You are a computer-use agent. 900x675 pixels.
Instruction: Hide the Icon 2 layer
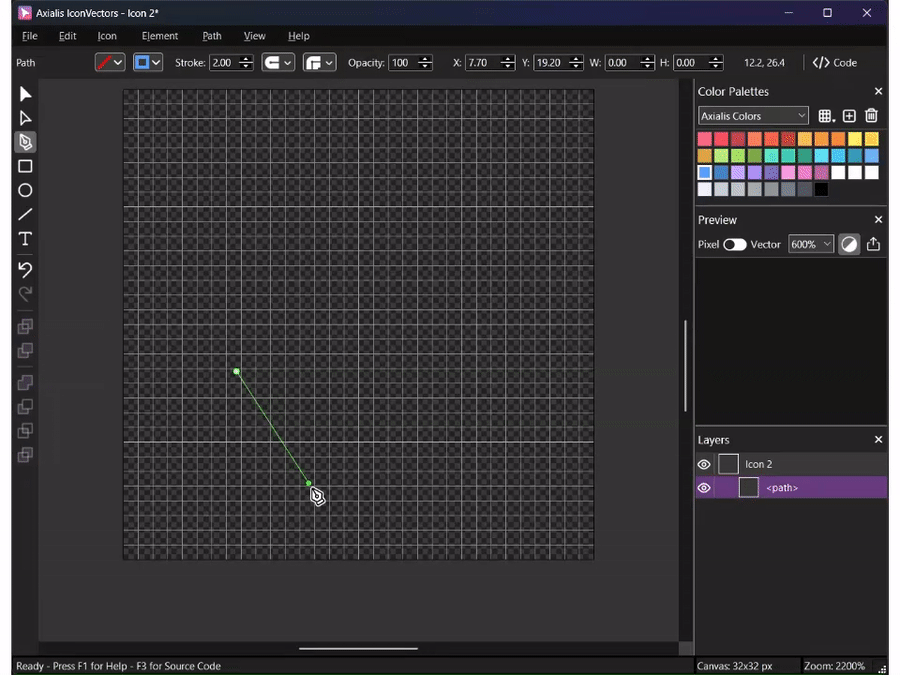click(x=704, y=464)
